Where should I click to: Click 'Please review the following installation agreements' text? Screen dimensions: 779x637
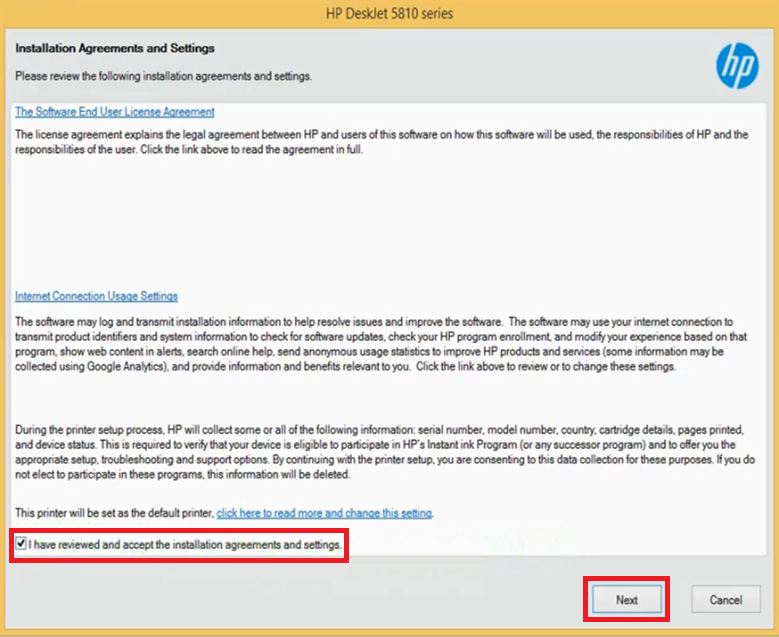pyautogui.click(x=163, y=76)
